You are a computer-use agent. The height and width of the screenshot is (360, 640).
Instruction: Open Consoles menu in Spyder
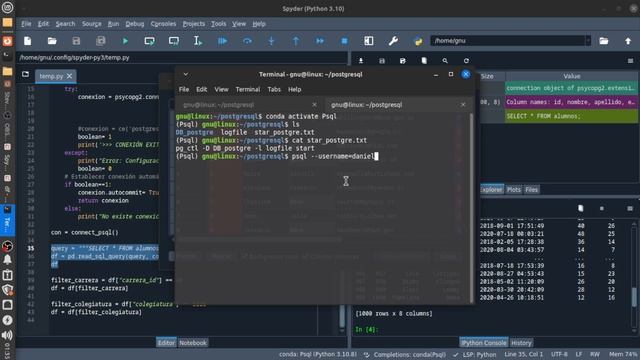[163, 24]
